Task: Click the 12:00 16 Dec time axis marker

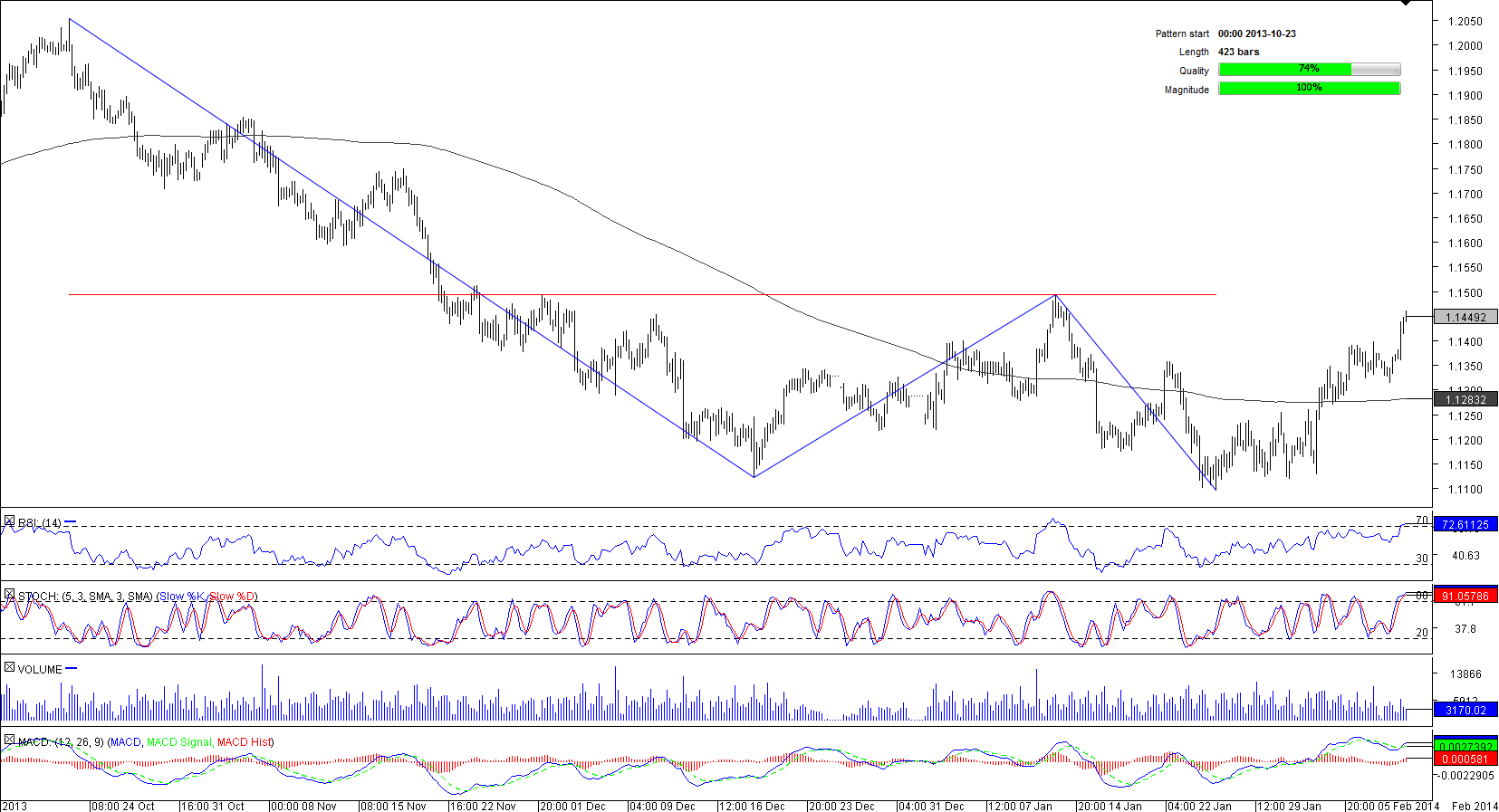Action: click(751, 806)
